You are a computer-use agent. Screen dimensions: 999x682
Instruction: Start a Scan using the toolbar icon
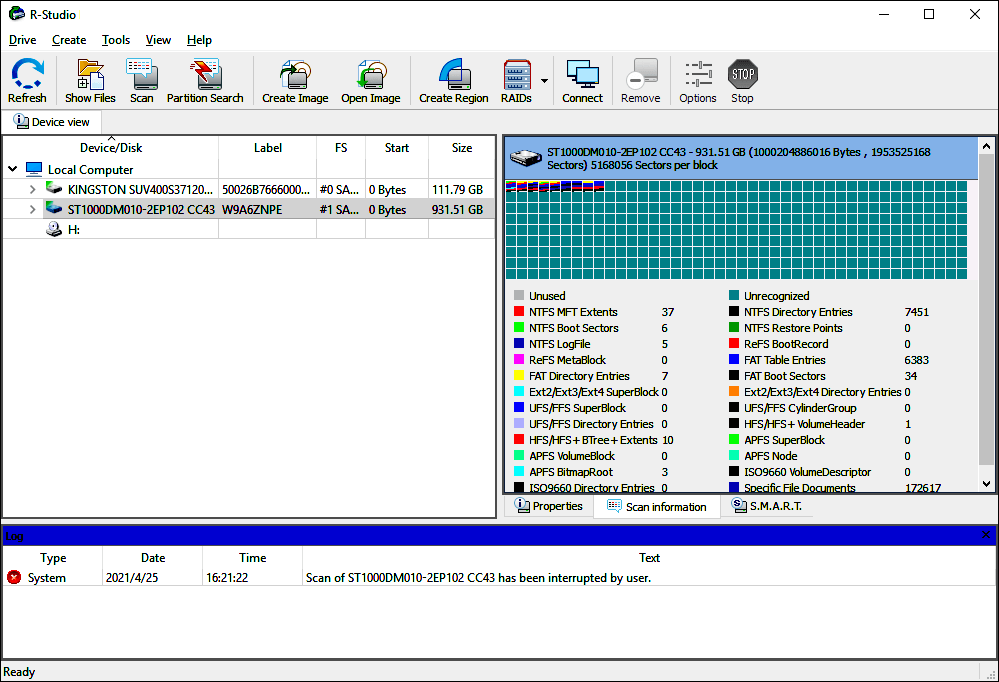[142, 80]
